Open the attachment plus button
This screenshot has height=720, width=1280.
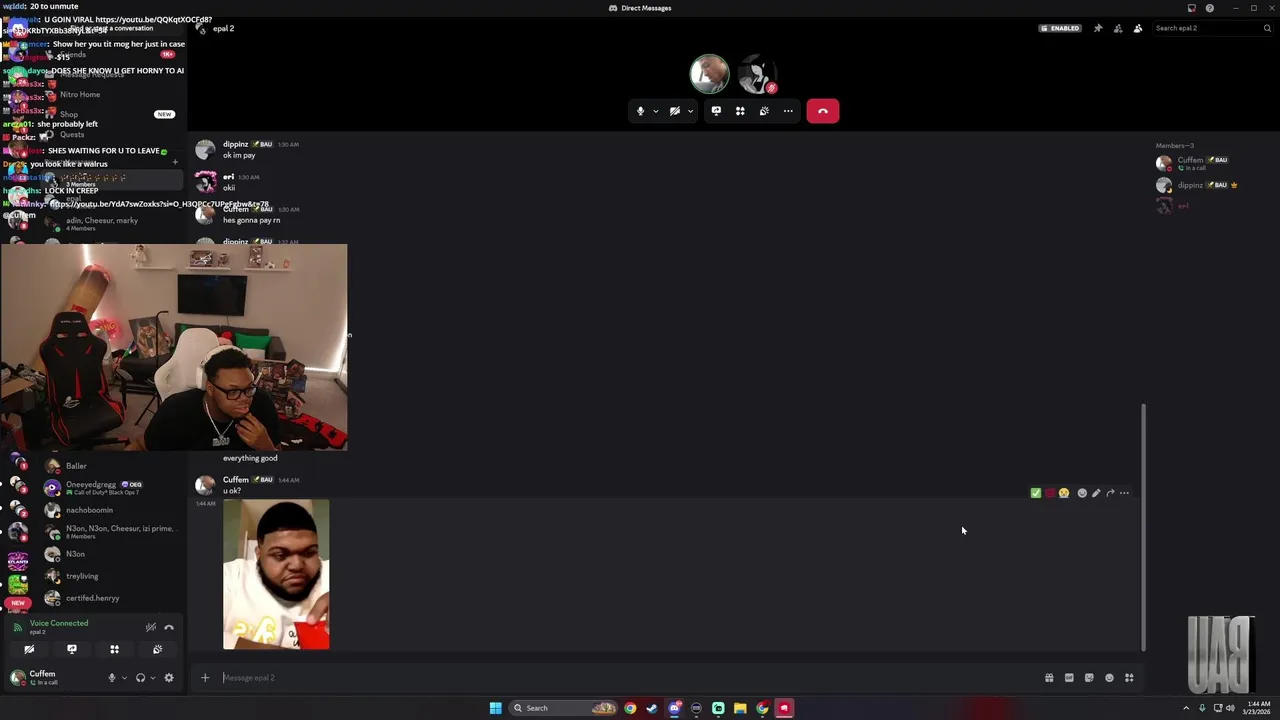tap(205, 678)
